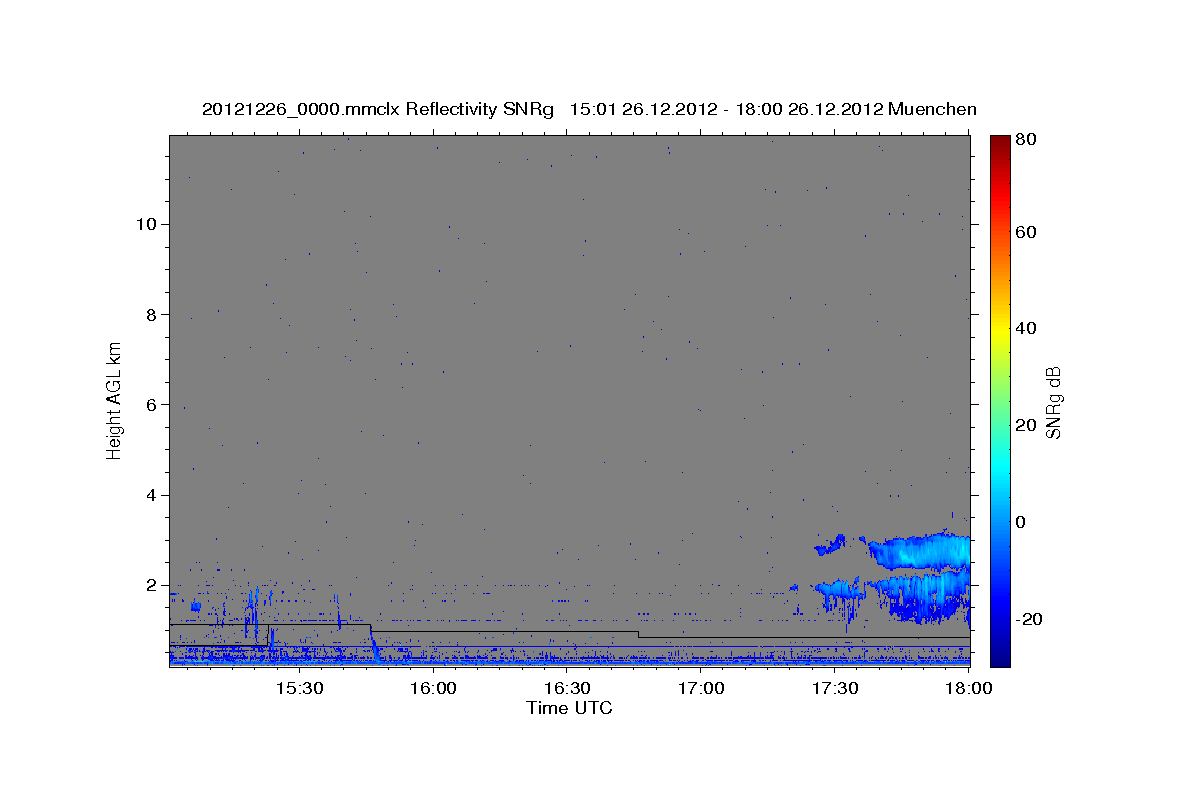Click the height tick label 10
1200x800 pixels.
(x=145, y=223)
